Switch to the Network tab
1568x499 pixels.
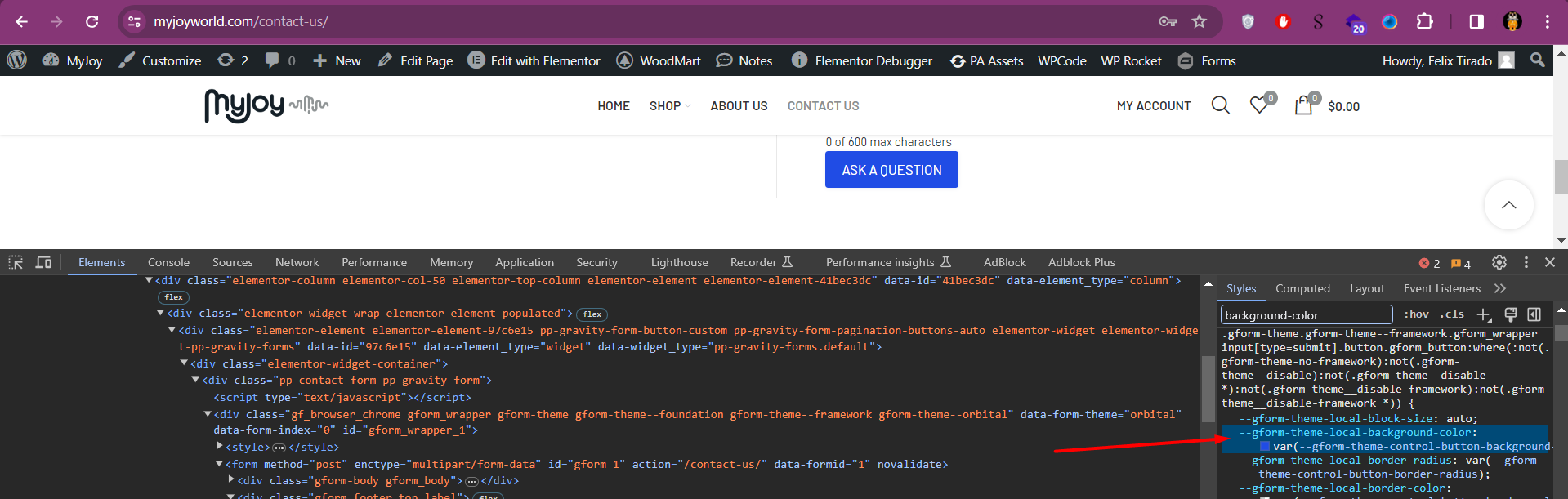(297, 262)
